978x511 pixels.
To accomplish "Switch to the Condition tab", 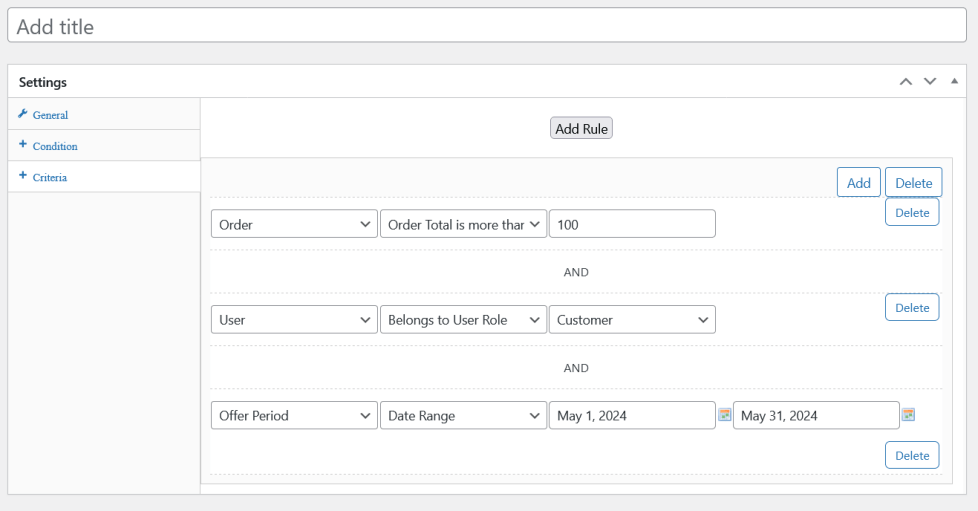I will pos(55,146).
